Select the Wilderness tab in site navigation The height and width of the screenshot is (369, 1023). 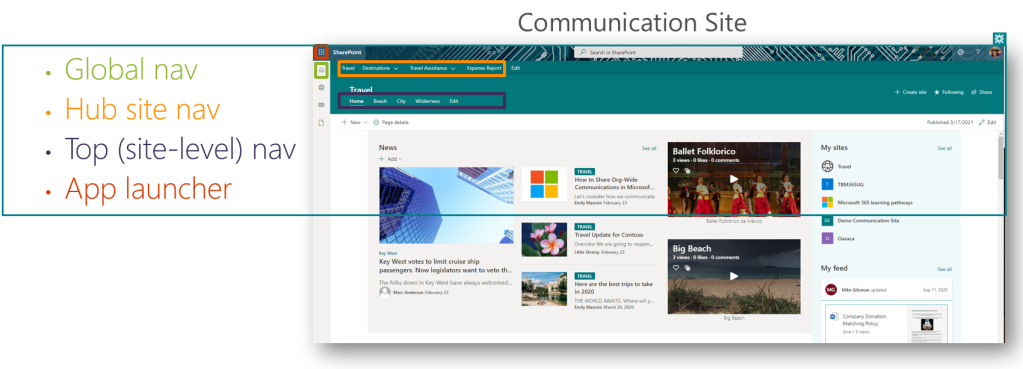427,101
